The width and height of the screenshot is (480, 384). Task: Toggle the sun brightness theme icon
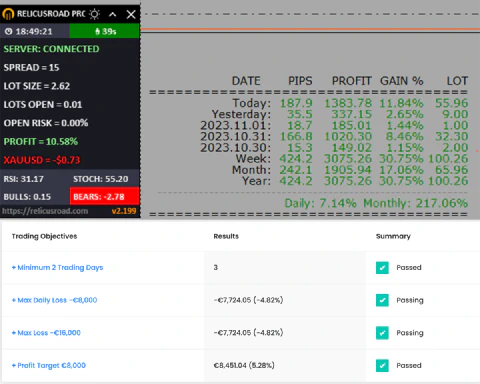click(95, 14)
